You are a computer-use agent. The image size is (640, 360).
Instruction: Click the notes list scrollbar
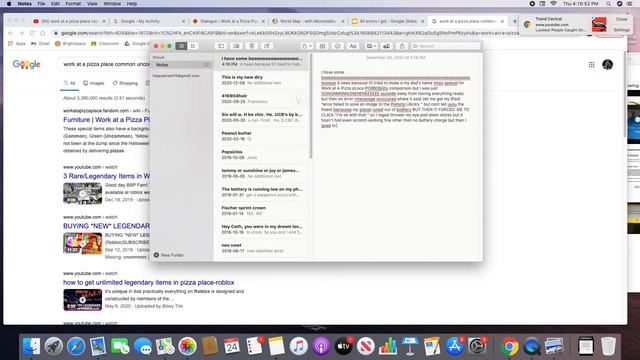[311, 106]
